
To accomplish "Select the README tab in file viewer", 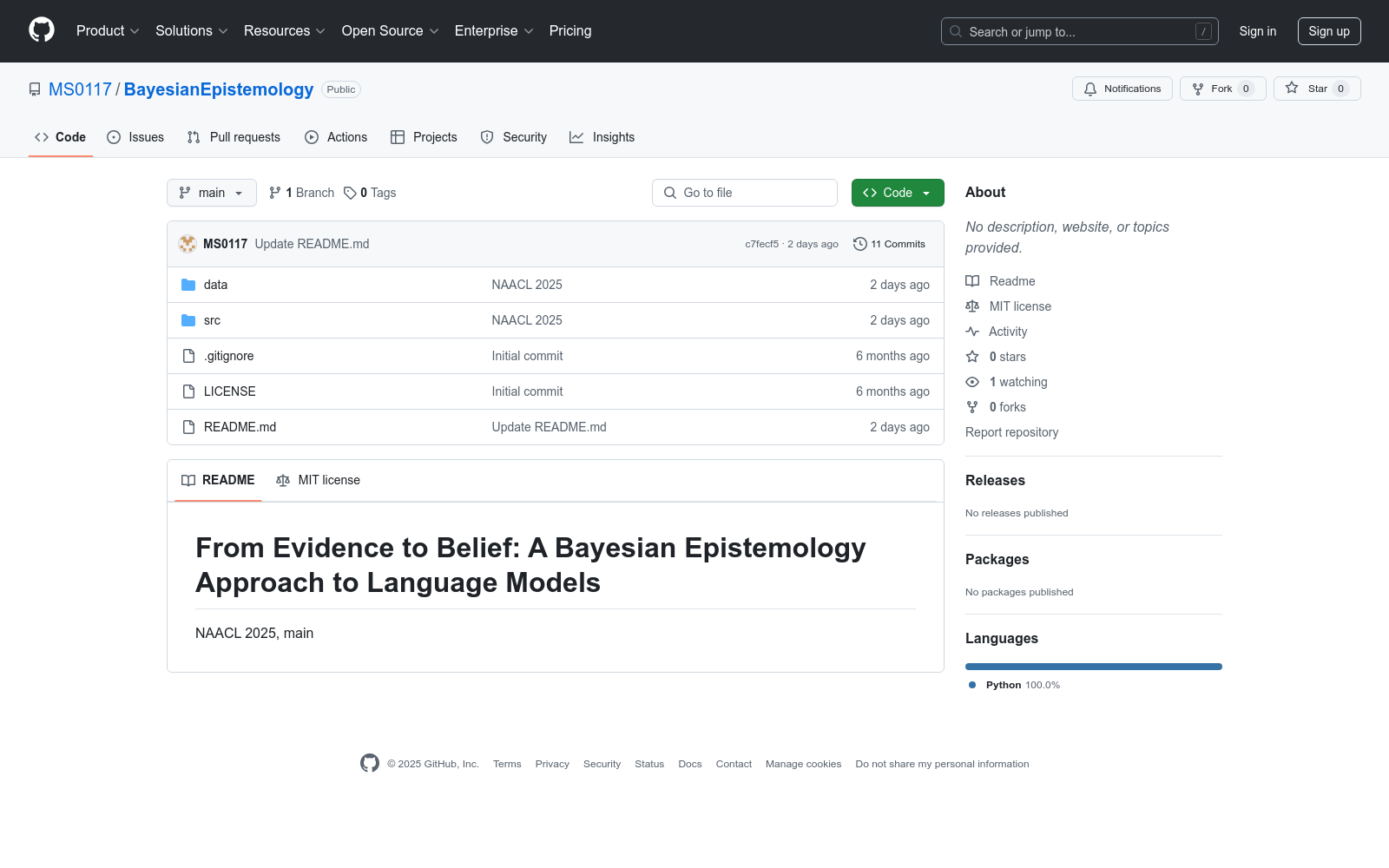I will [218, 480].
